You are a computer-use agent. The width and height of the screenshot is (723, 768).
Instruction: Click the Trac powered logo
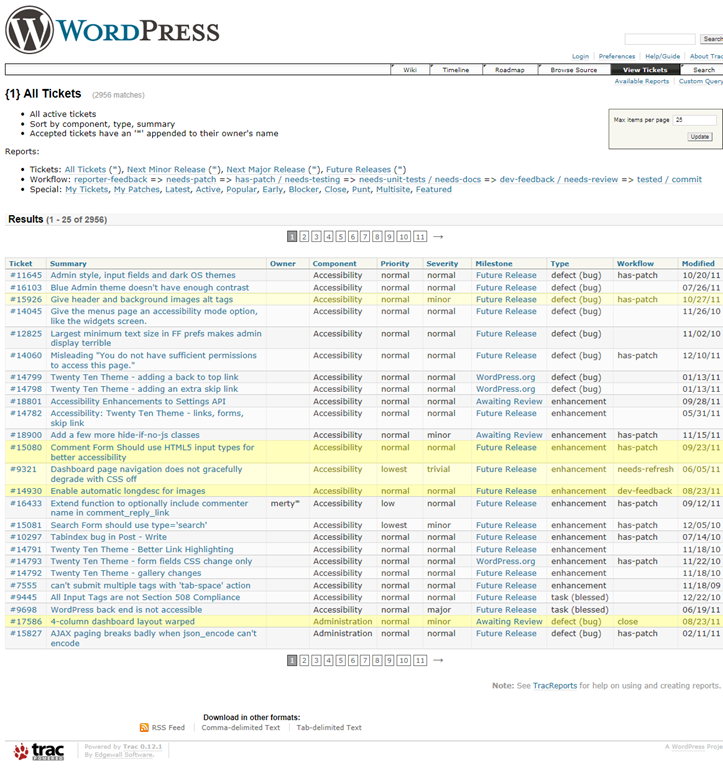click(39, 751)
